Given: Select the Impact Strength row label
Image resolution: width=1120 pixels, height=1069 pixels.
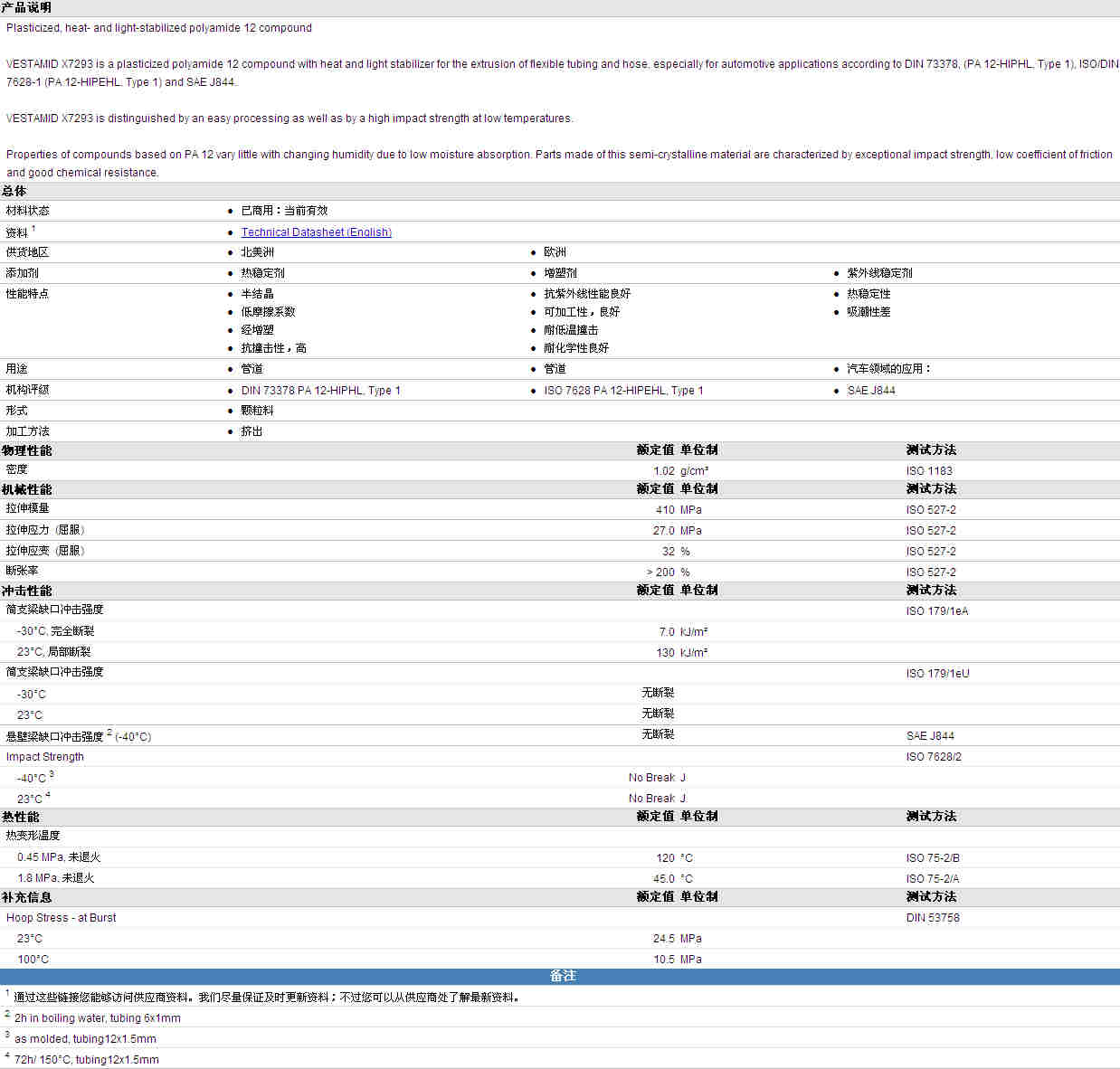Looking at the screenshot, I should [44, 757].
